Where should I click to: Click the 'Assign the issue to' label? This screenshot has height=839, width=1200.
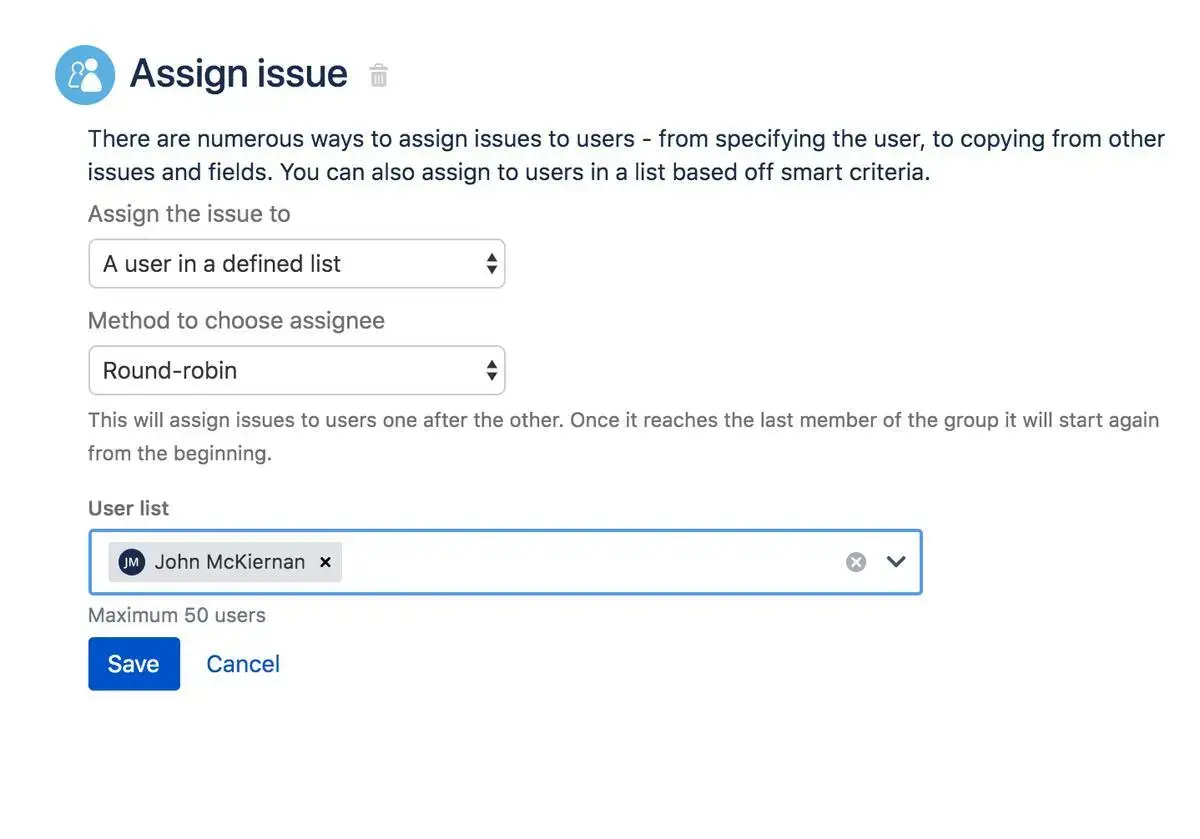(x=189, y=214)
